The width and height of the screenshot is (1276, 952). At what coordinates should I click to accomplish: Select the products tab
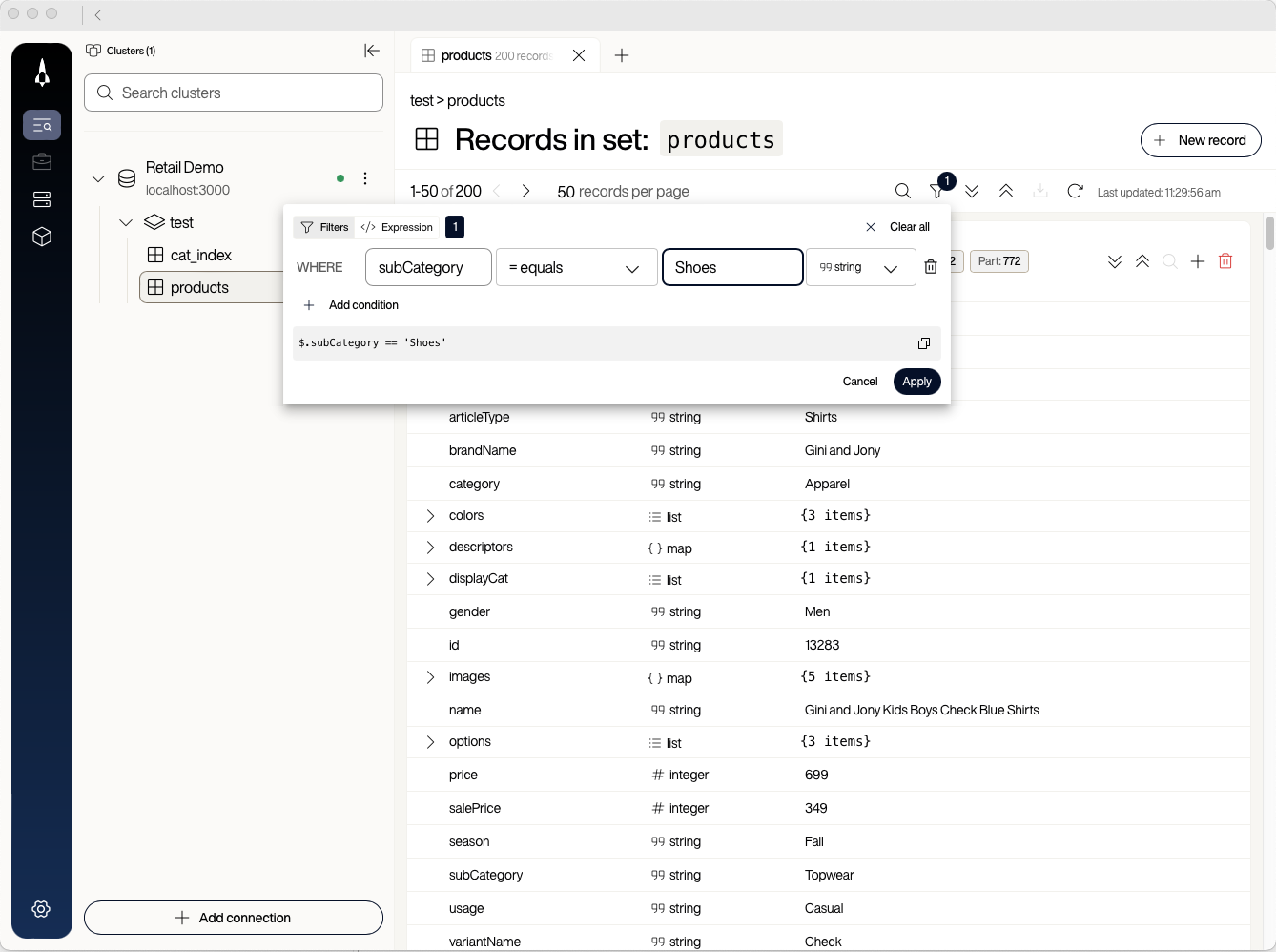click(496, 55)
